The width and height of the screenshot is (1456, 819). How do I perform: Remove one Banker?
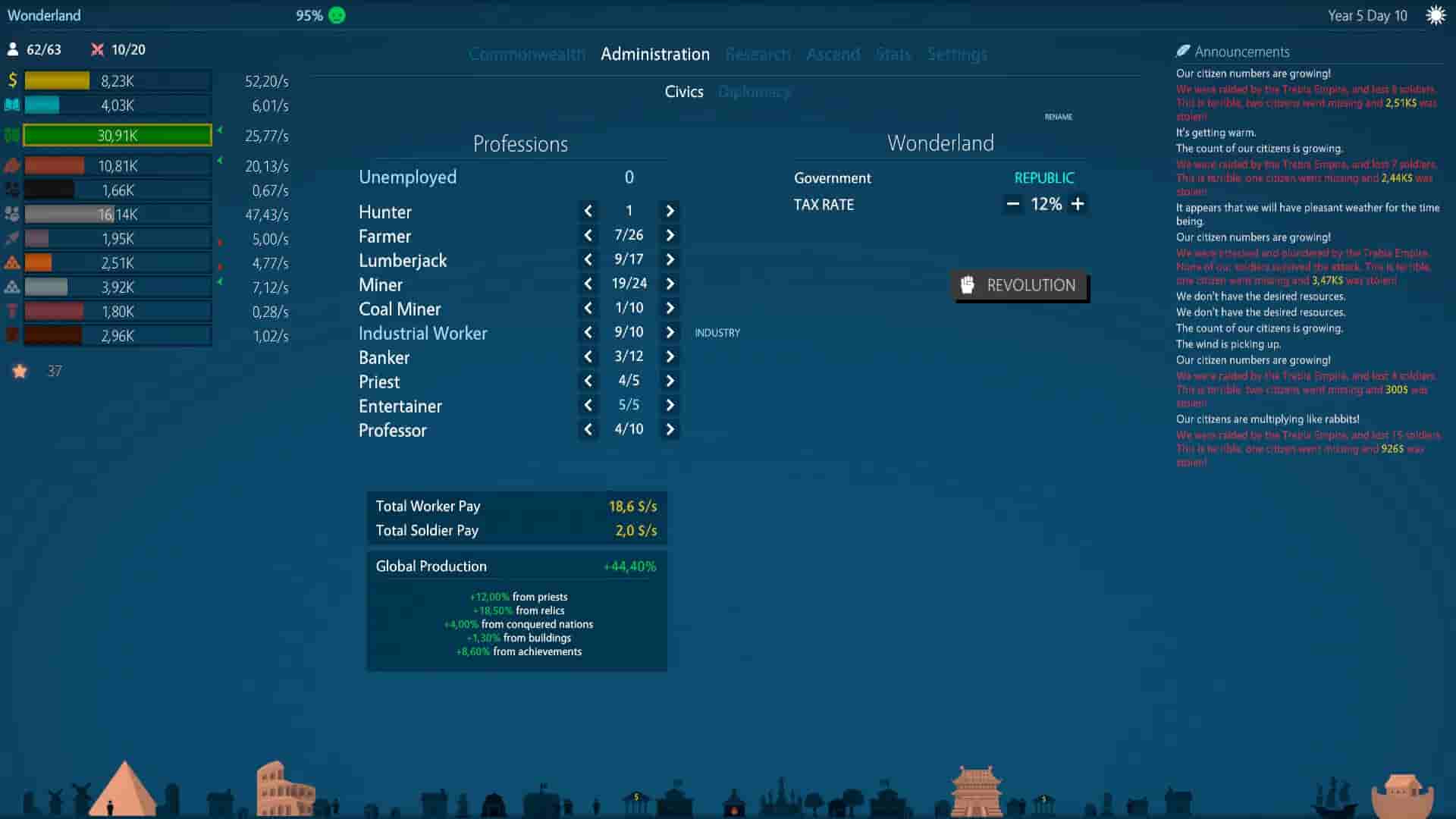point(588,357)
